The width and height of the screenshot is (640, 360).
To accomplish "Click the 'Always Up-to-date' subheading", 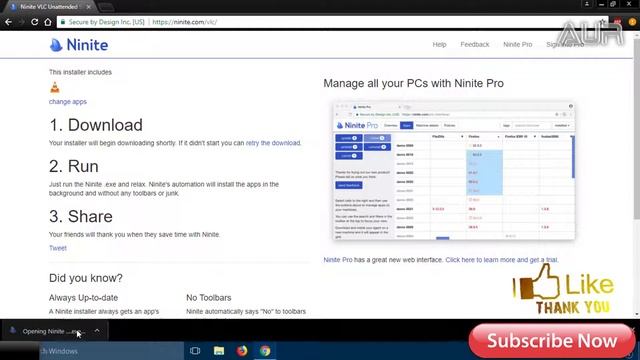I will tap(83, 298).
